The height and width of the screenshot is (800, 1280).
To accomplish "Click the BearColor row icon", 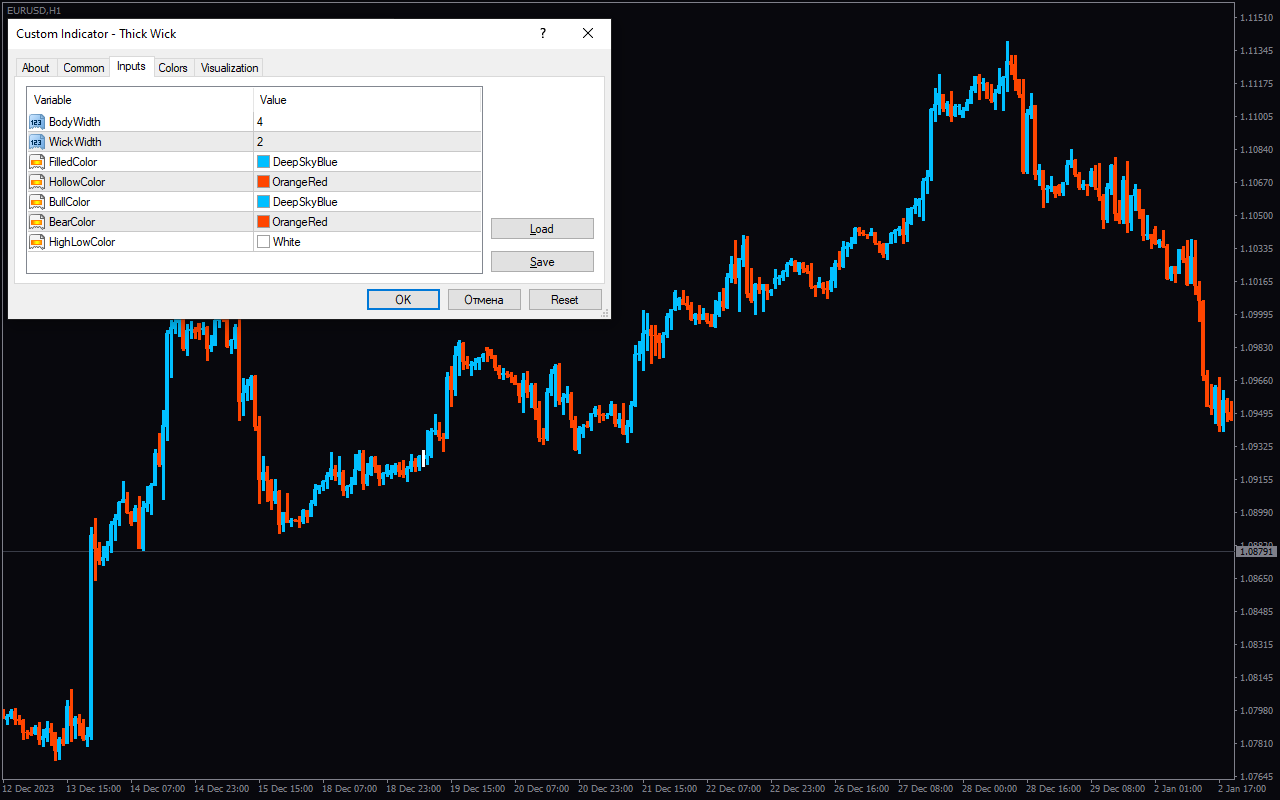I will click(37, 222).
